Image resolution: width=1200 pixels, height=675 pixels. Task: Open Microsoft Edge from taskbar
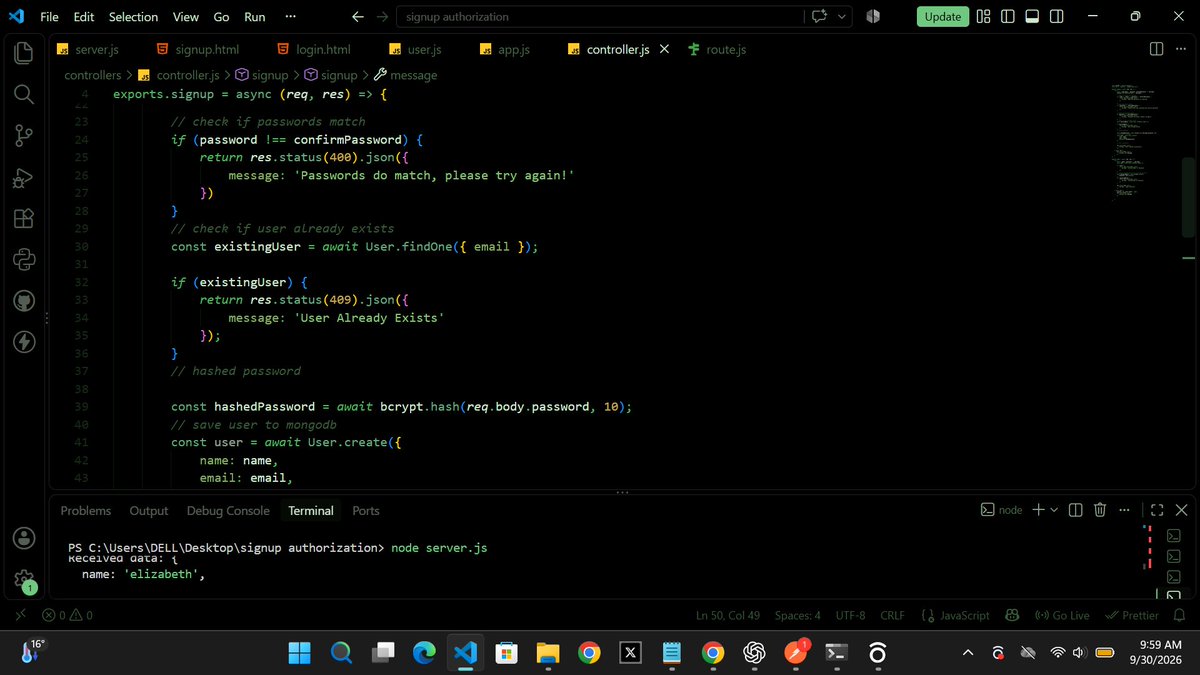coord(424,653)
